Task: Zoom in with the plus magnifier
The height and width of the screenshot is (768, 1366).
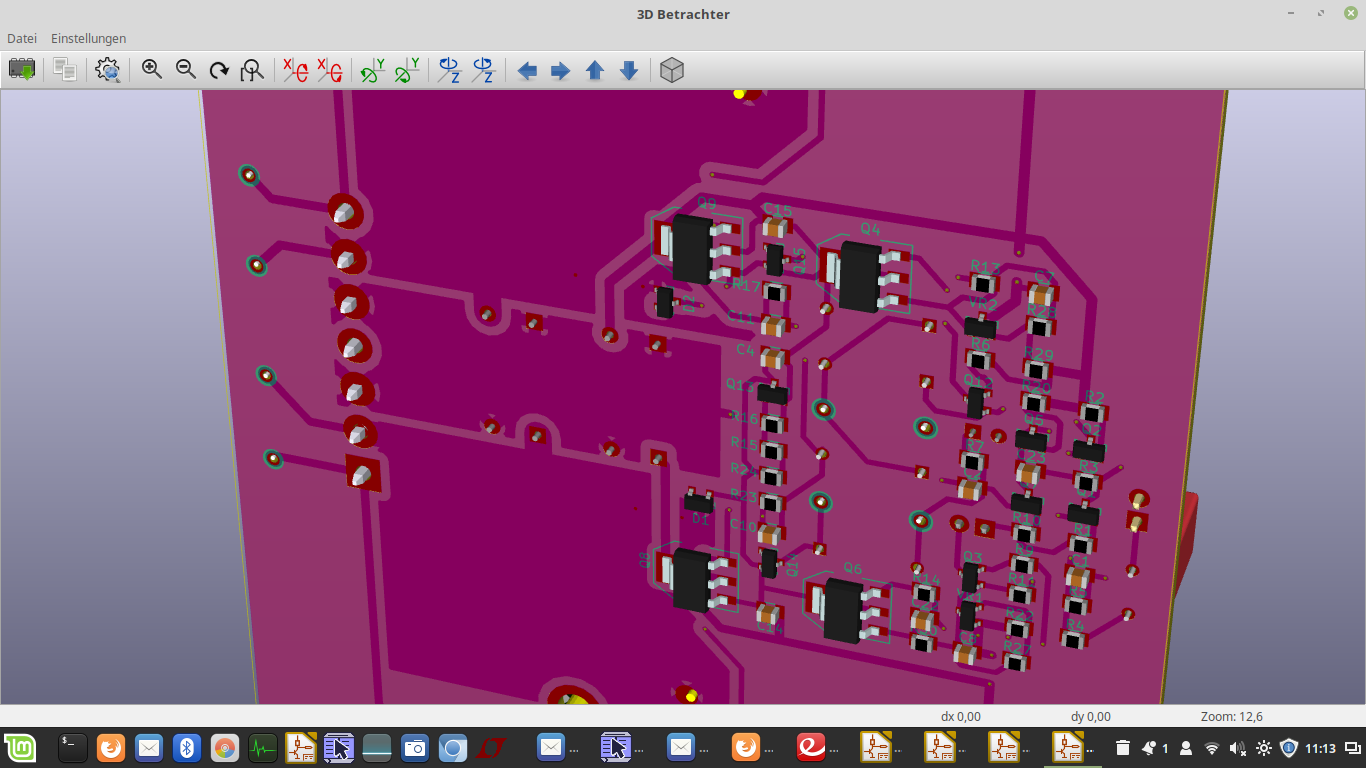Action: pyautogui.click(x=152, y=70)
